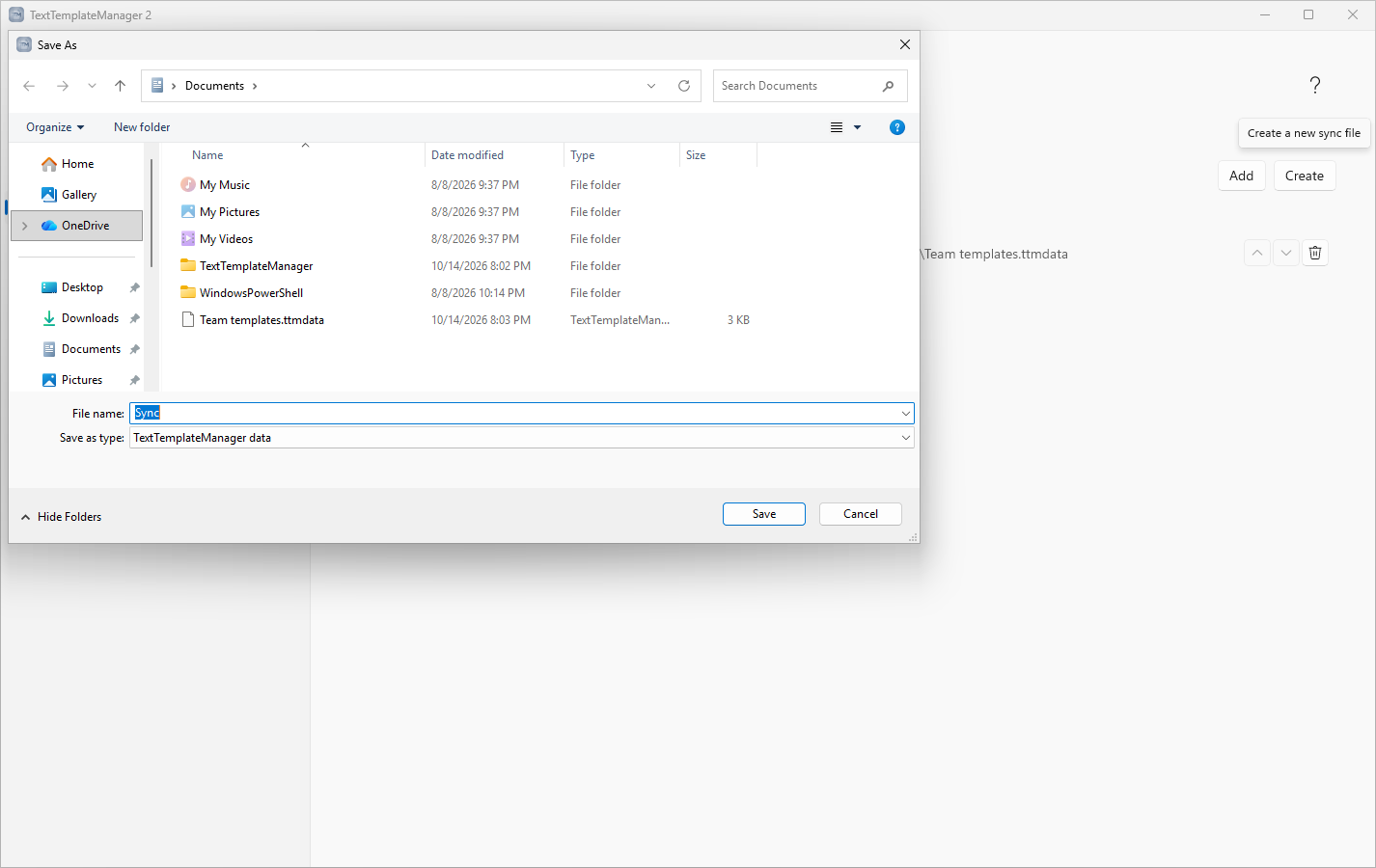Click the Create button in TextTemplateManager
The height and width of the screenshot is (868, 1376).
[1305, 176]
